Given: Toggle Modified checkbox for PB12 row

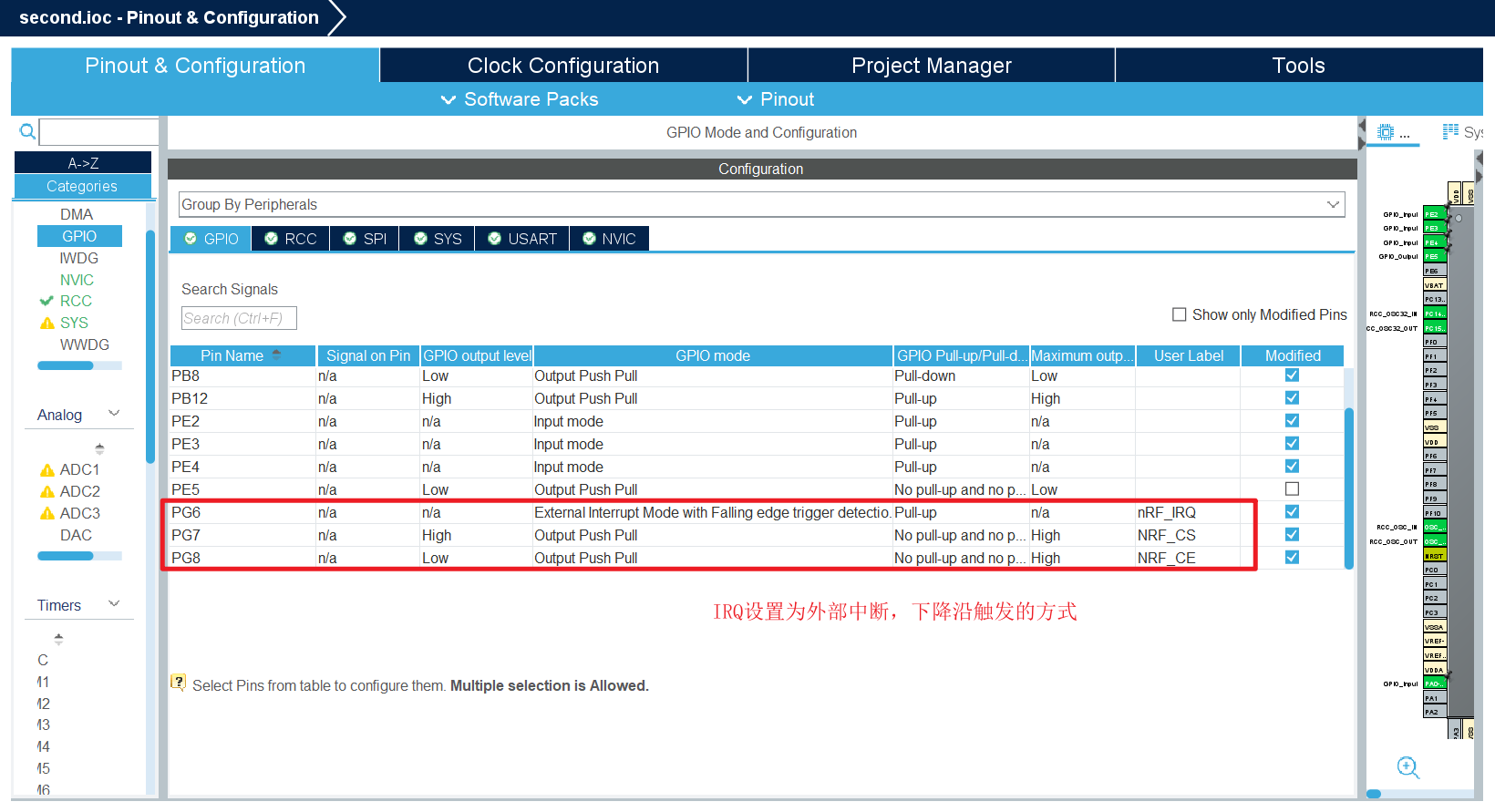Looking at the screenshot, I should point(1292,398).
